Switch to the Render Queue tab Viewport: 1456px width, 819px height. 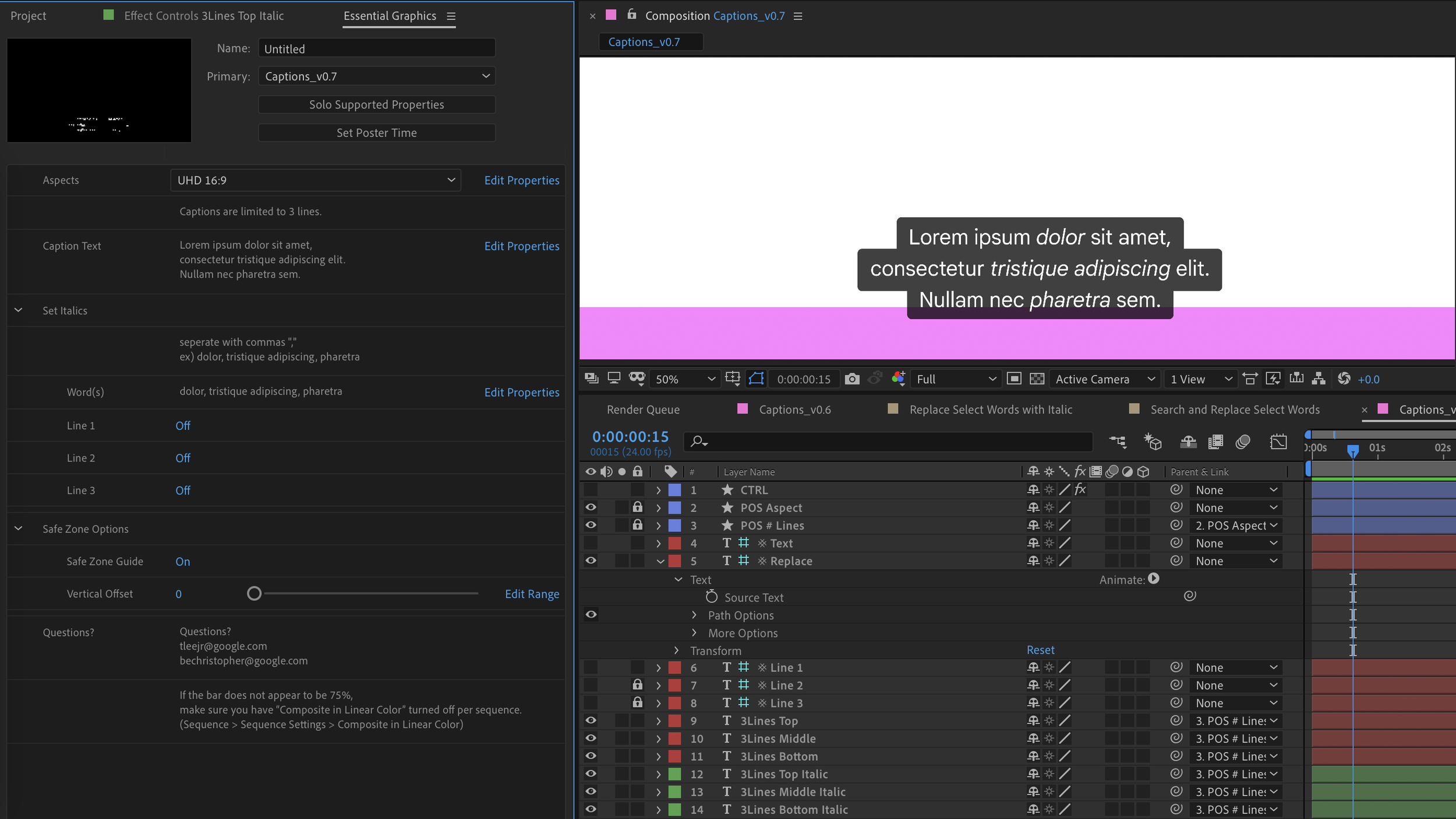pos(643,409)
